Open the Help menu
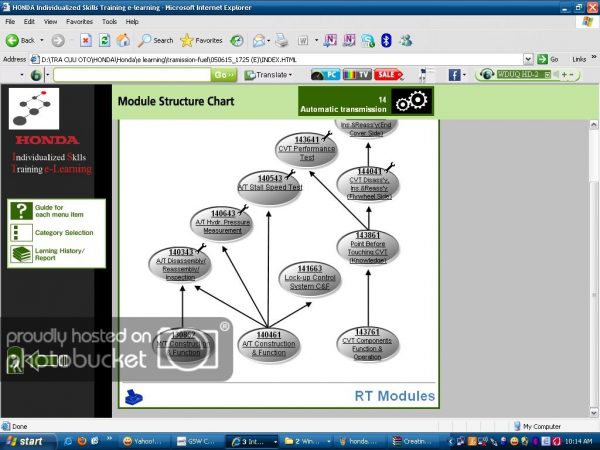Image resolution: width=600 pixels, height=450 pixels. 132,21
